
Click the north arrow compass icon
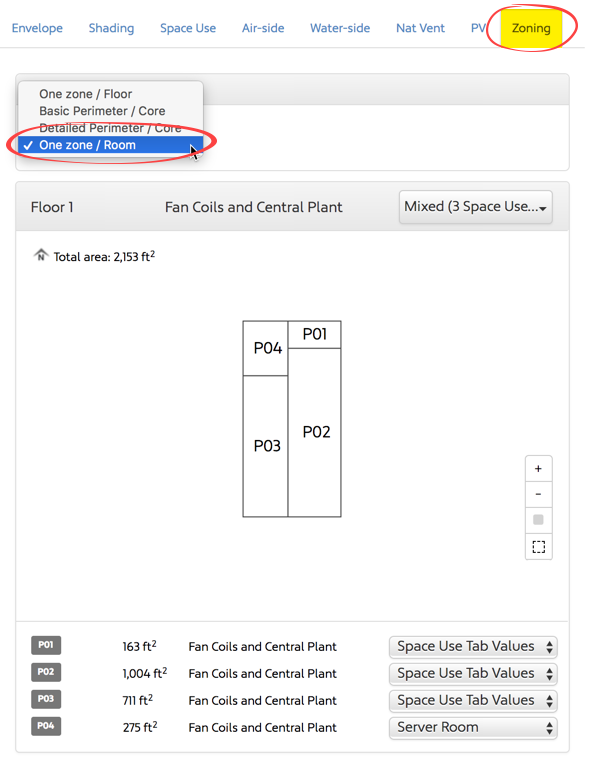(x=41, y=255)
